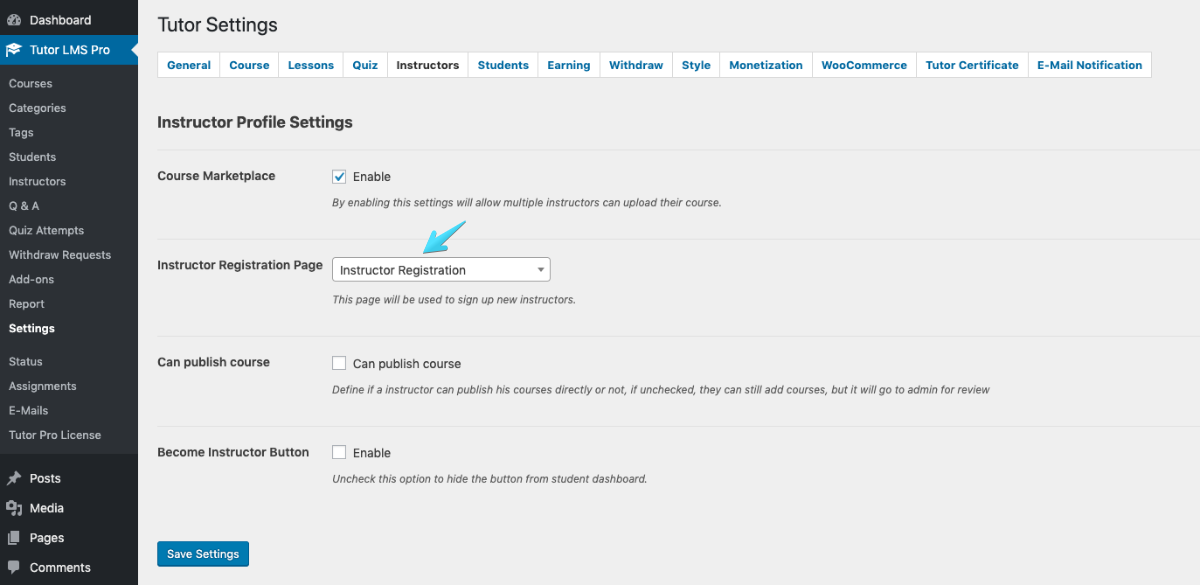This screenshot has height=585, width=1200.
Task: Open Withdraw Requests in the sidebar
Action: pyautogui.click(x=60, y=255)
